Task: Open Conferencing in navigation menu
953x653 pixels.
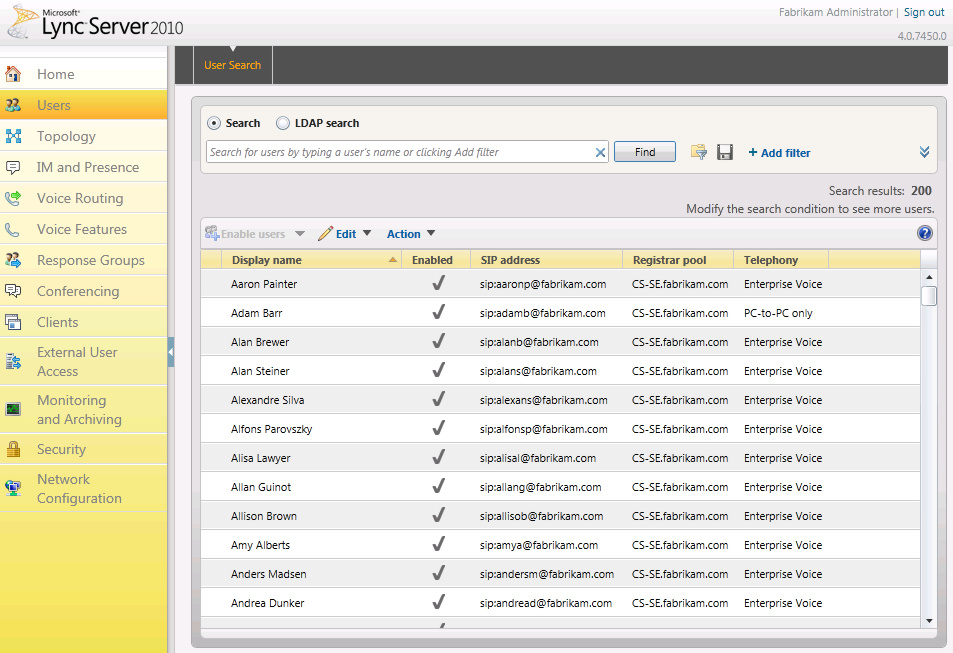Action: coord(83,291)
